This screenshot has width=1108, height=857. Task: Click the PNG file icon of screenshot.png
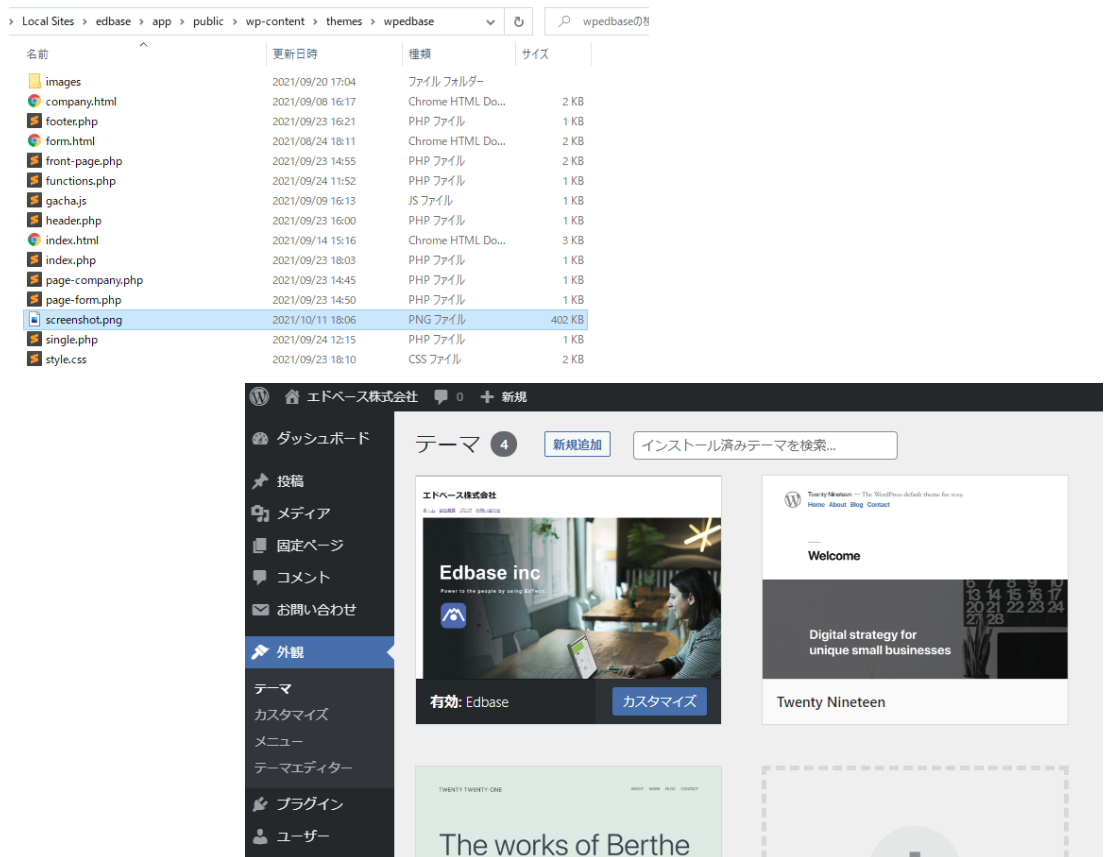pos(34,319)
